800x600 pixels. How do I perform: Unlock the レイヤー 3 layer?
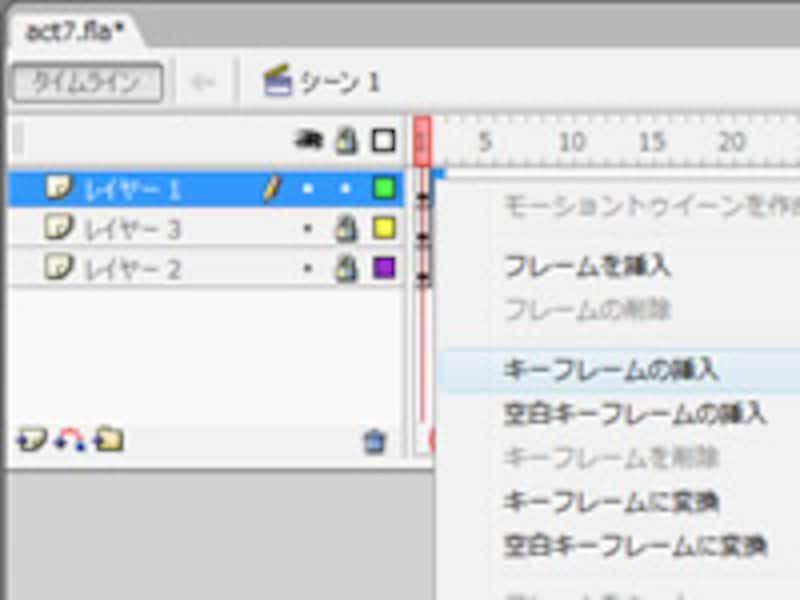coord(346,229)
